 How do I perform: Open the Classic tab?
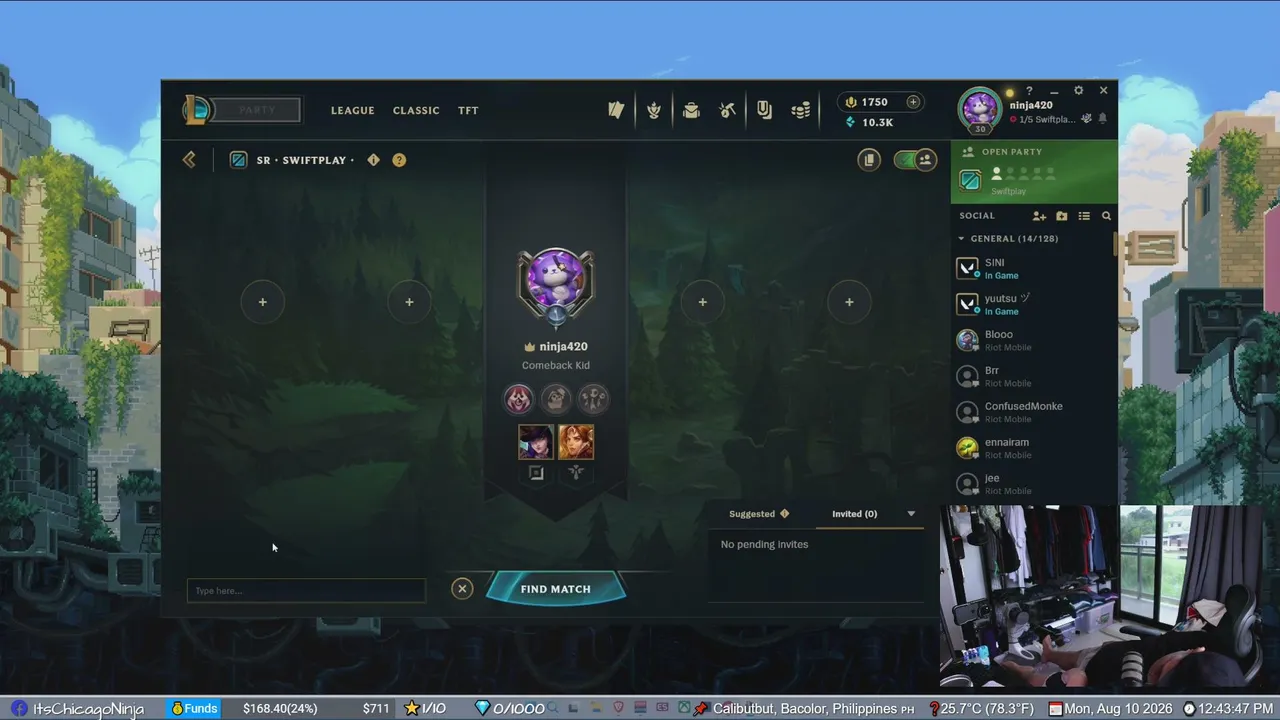[416, 111]
